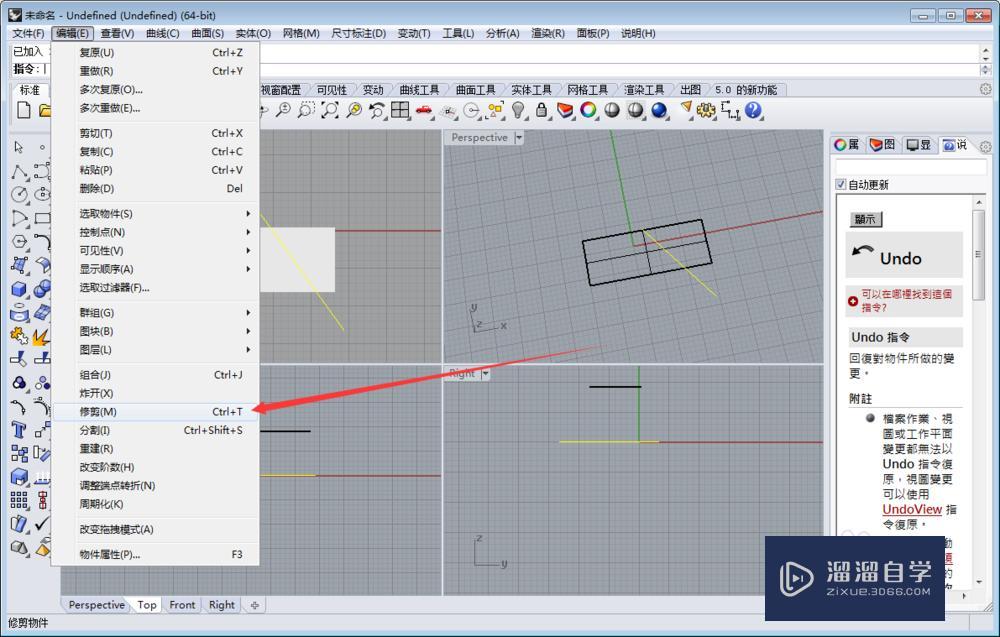Click the rectangular Array grid icon

[18, 501]
